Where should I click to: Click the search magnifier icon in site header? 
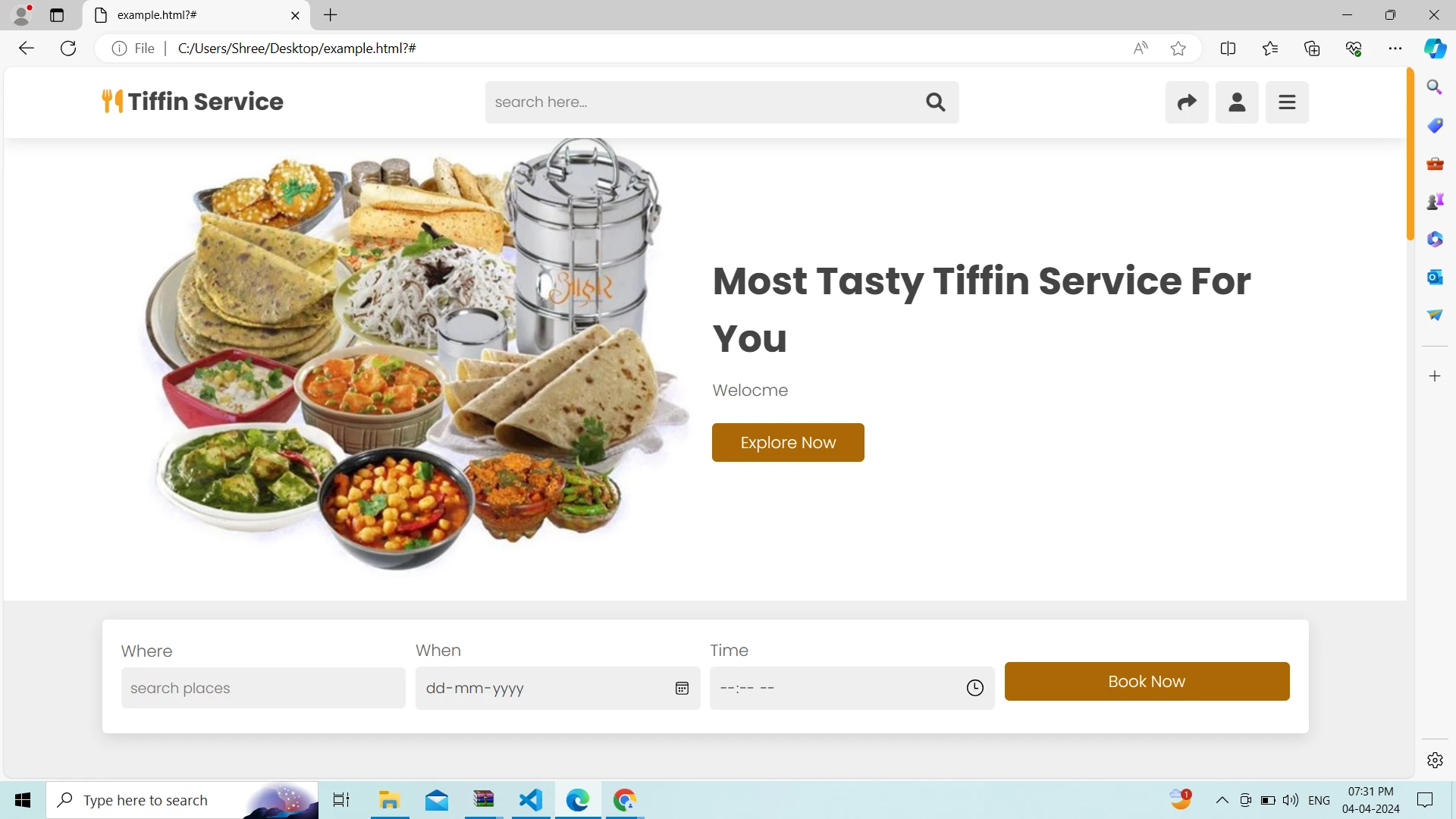935,102
